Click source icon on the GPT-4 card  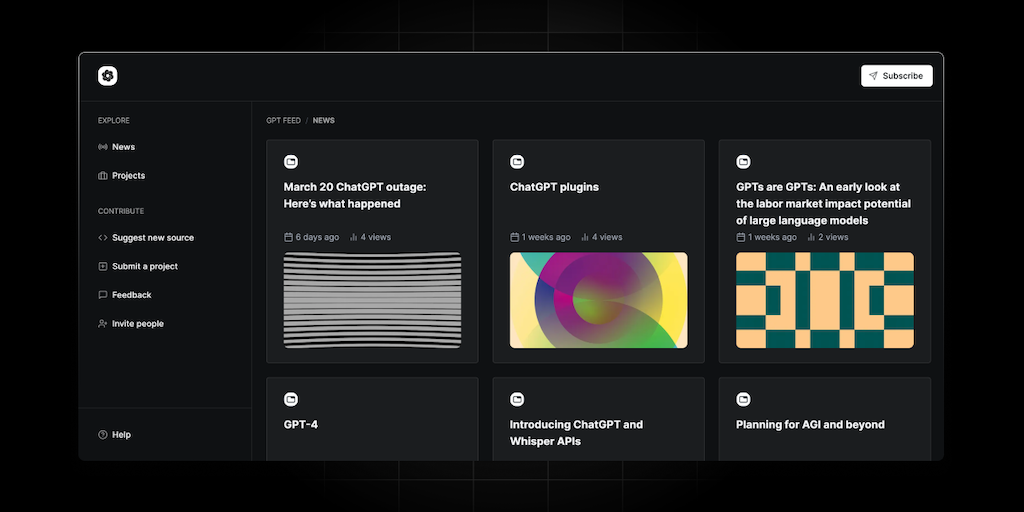coord(291,400)
